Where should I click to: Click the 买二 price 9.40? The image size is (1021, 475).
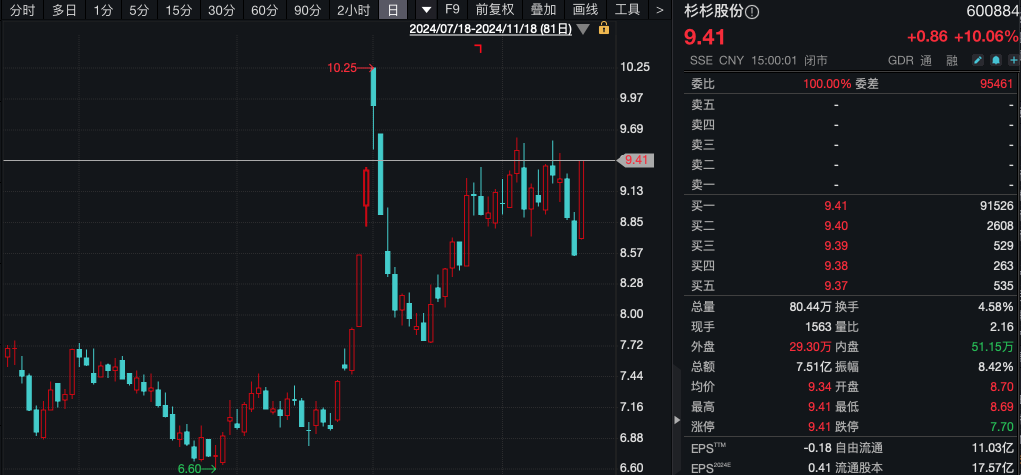pos(836,226)
